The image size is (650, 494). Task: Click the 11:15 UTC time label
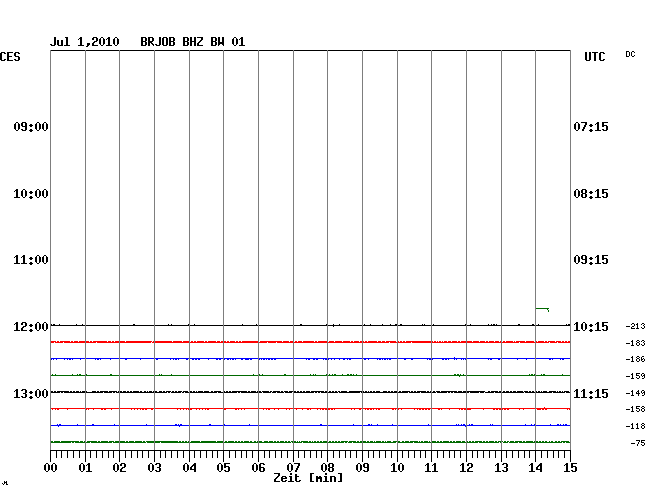(x=591, y=394)
